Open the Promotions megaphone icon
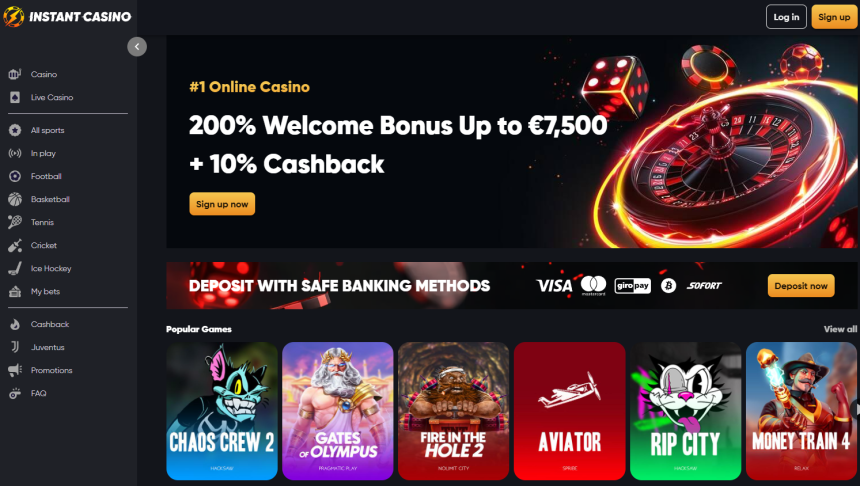 [x=15, y=370]
